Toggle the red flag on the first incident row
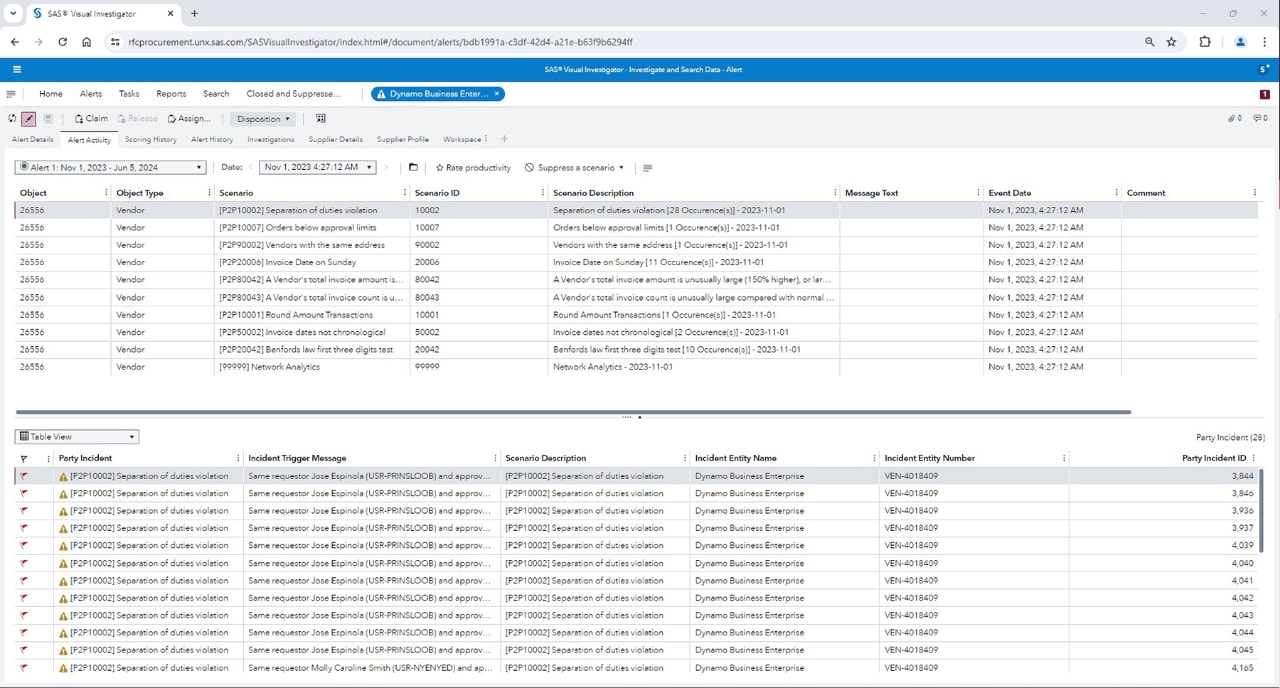 (x=23, y=475)
